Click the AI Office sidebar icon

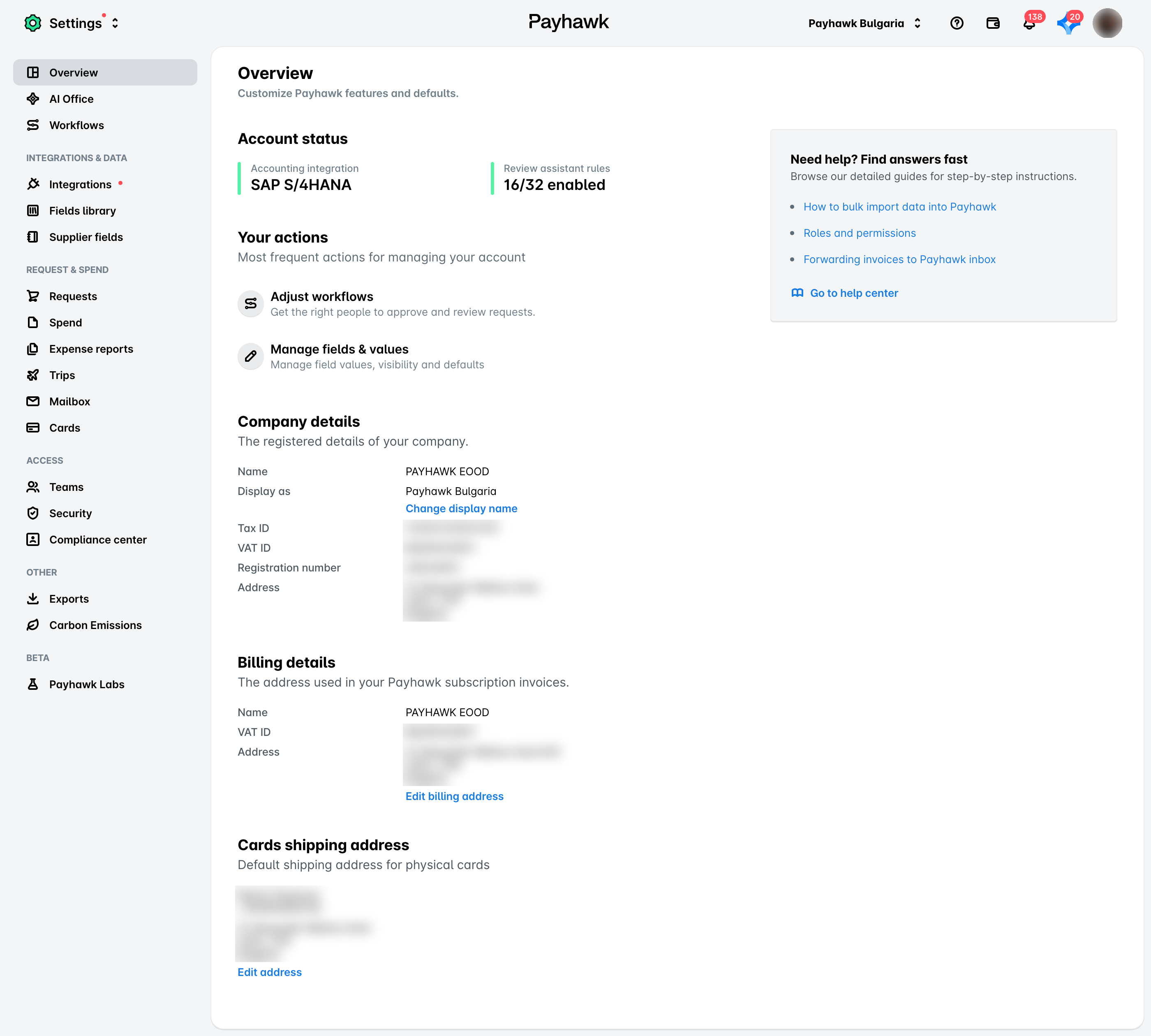point(33,99)
